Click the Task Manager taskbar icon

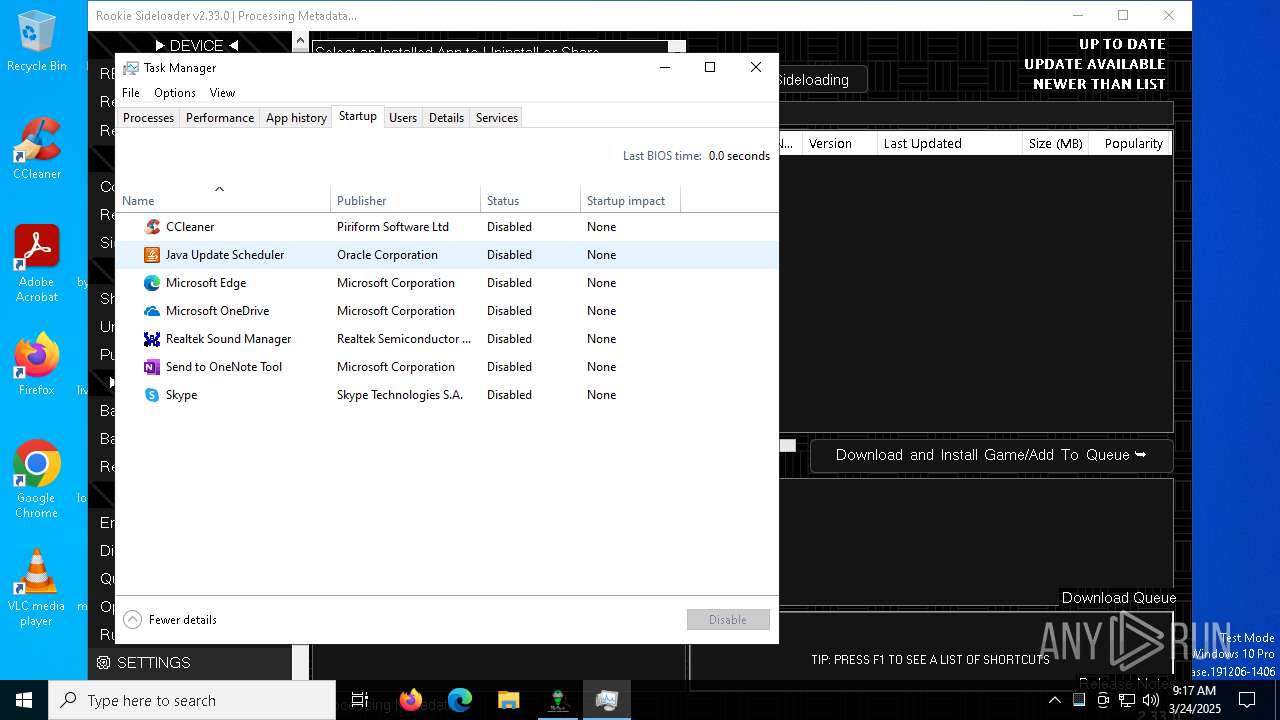click(x=607, y=700)
